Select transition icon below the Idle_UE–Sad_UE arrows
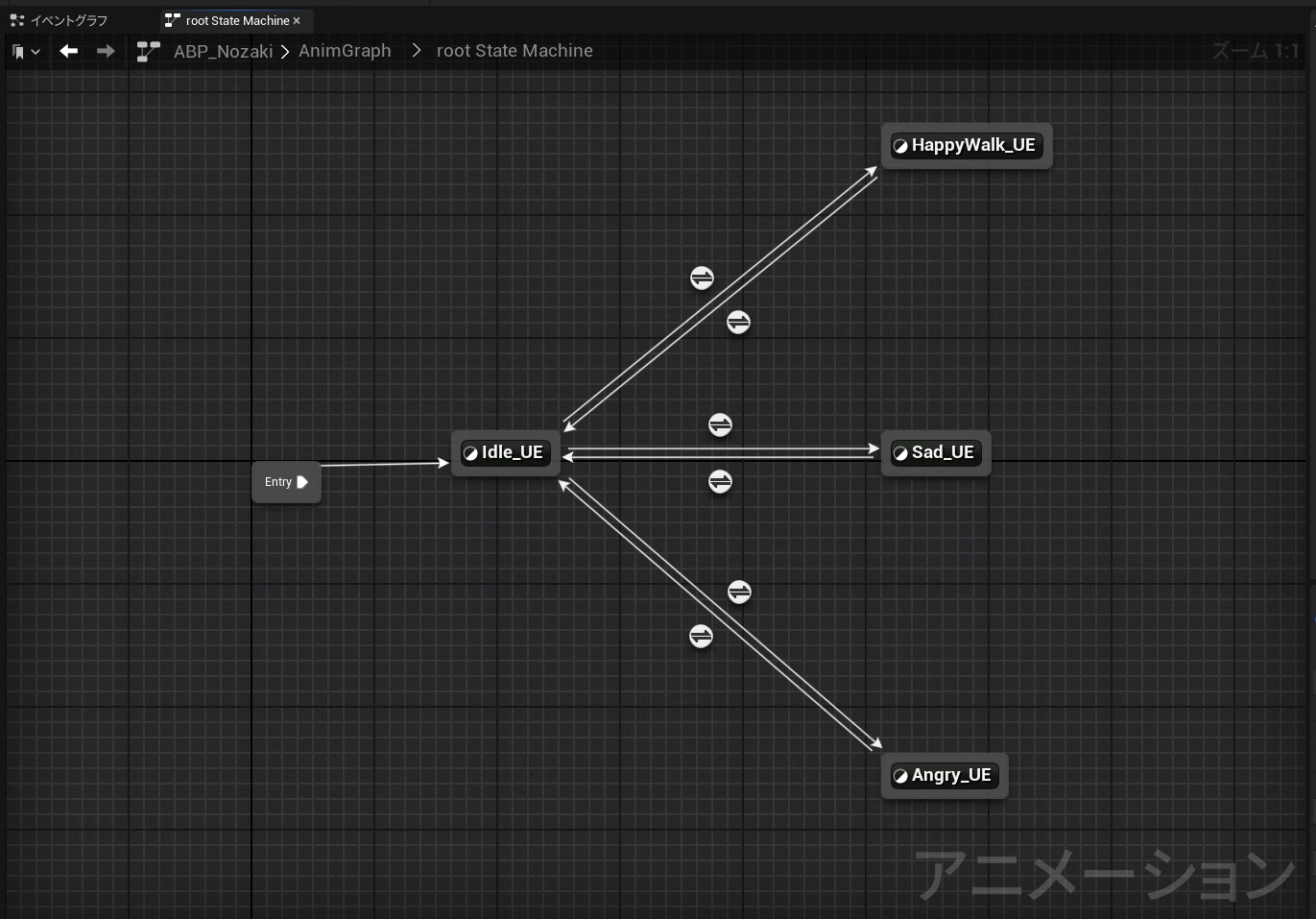 coord(720,481)
